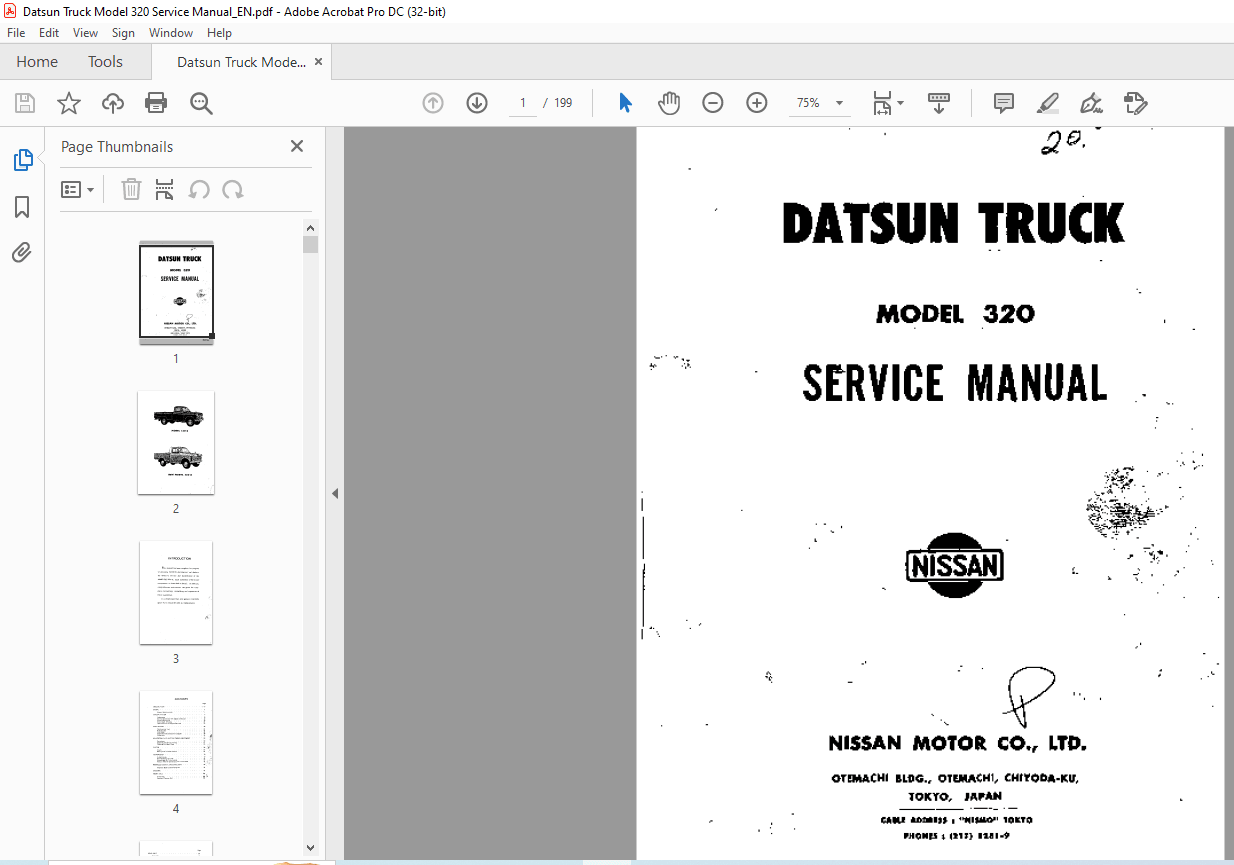Bookmark file with the star icon
This screenshot has width=1234, height=865.
(69, 103)
